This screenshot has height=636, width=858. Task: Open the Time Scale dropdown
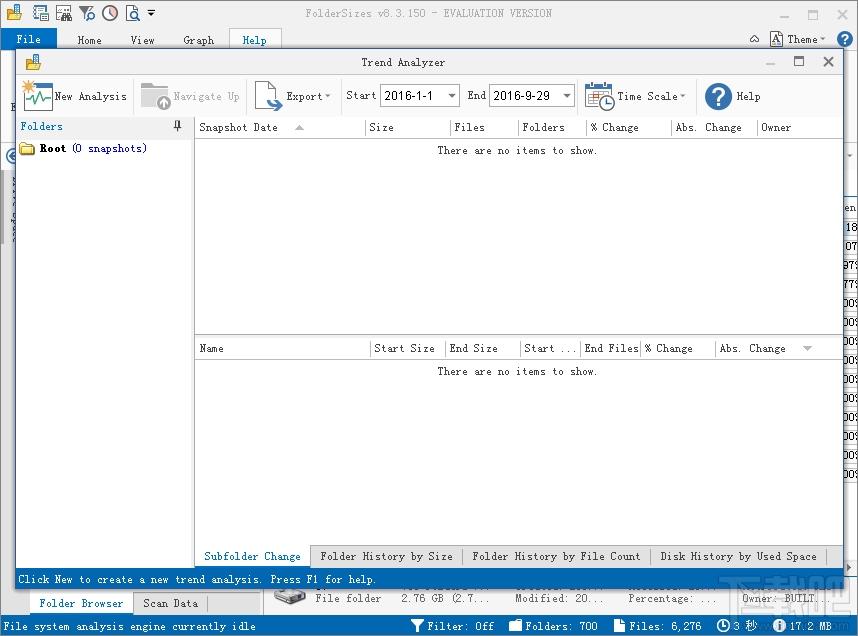click(x=651, y=96)
